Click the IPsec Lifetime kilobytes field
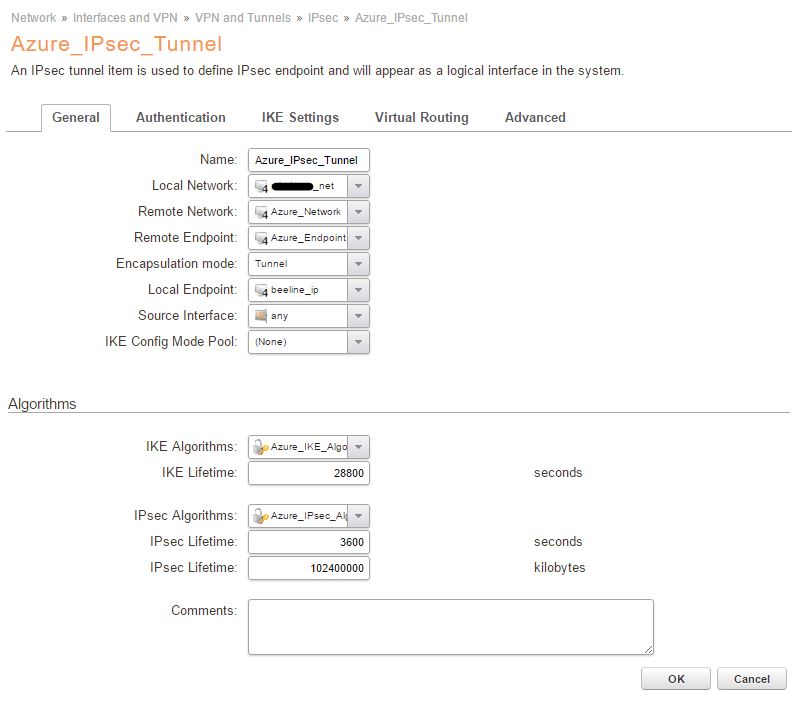Screen dimensions: 810x712 [309, 568]
